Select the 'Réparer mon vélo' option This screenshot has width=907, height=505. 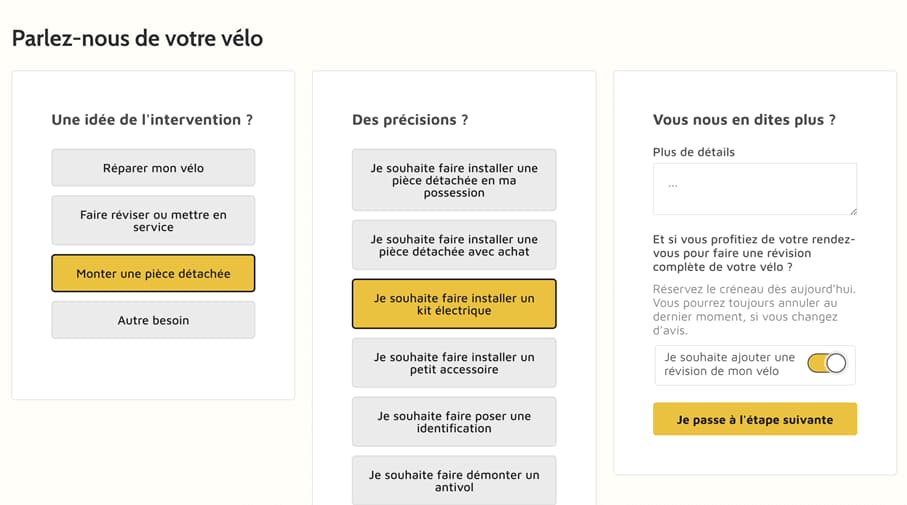[x=153, y=168]
